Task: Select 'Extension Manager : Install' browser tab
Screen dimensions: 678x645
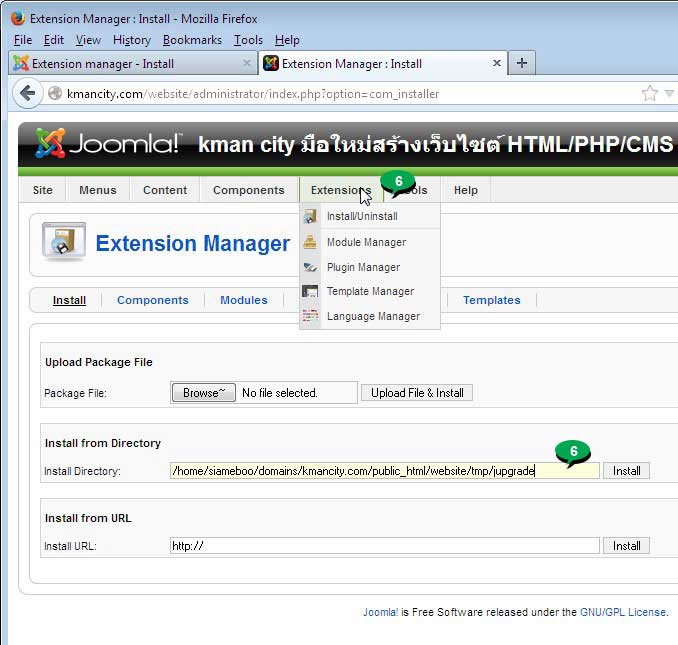Action: tap(383, 63)
